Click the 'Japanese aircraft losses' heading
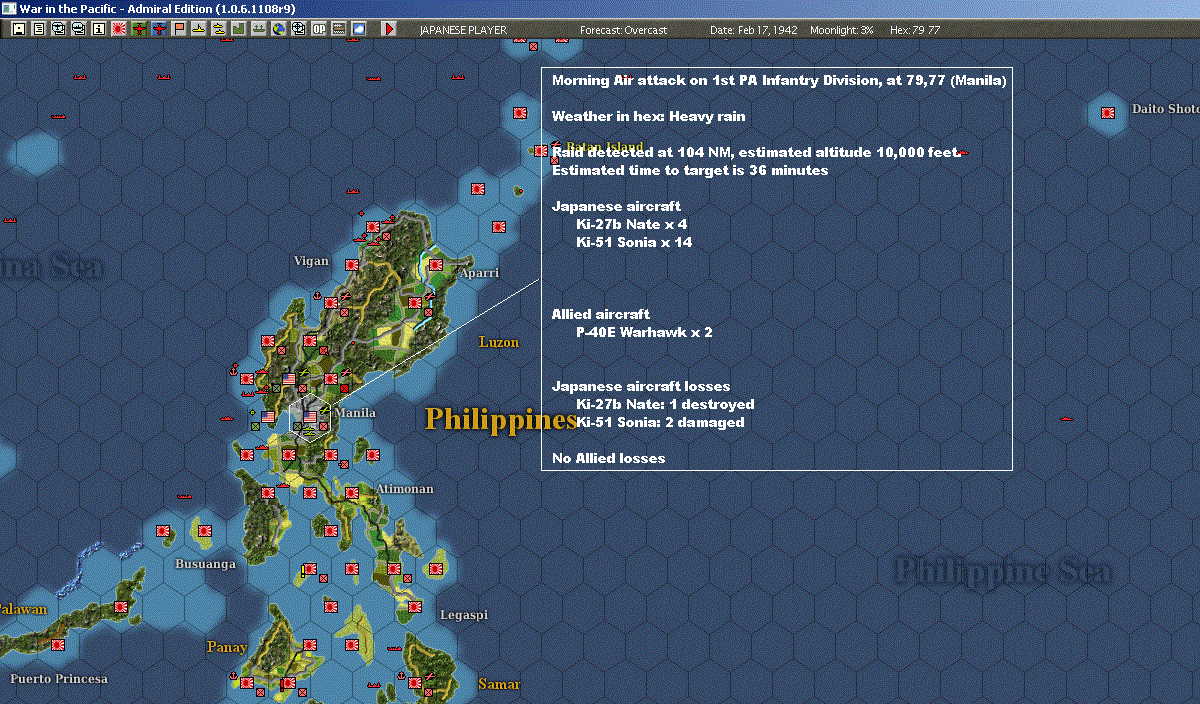 641,386
